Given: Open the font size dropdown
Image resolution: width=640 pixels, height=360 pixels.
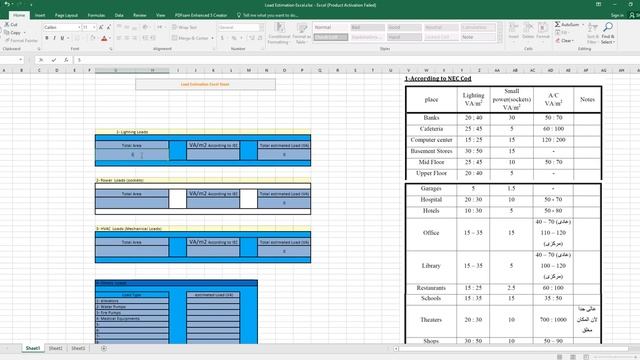Looking at the screenshot, I should click(94, 27).
